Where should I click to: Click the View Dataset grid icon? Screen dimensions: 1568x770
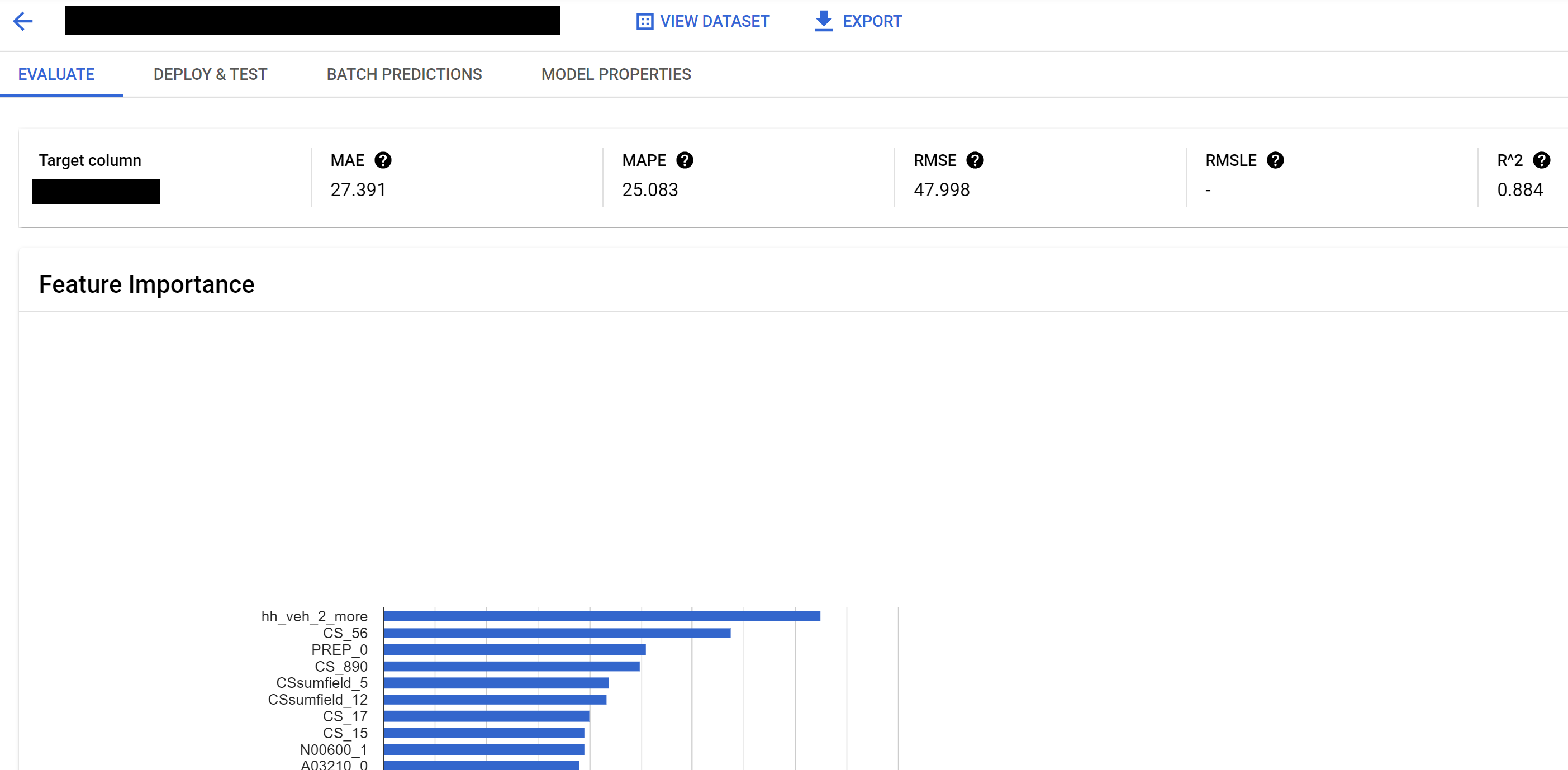pyautogui.click(x=645, y=22)
